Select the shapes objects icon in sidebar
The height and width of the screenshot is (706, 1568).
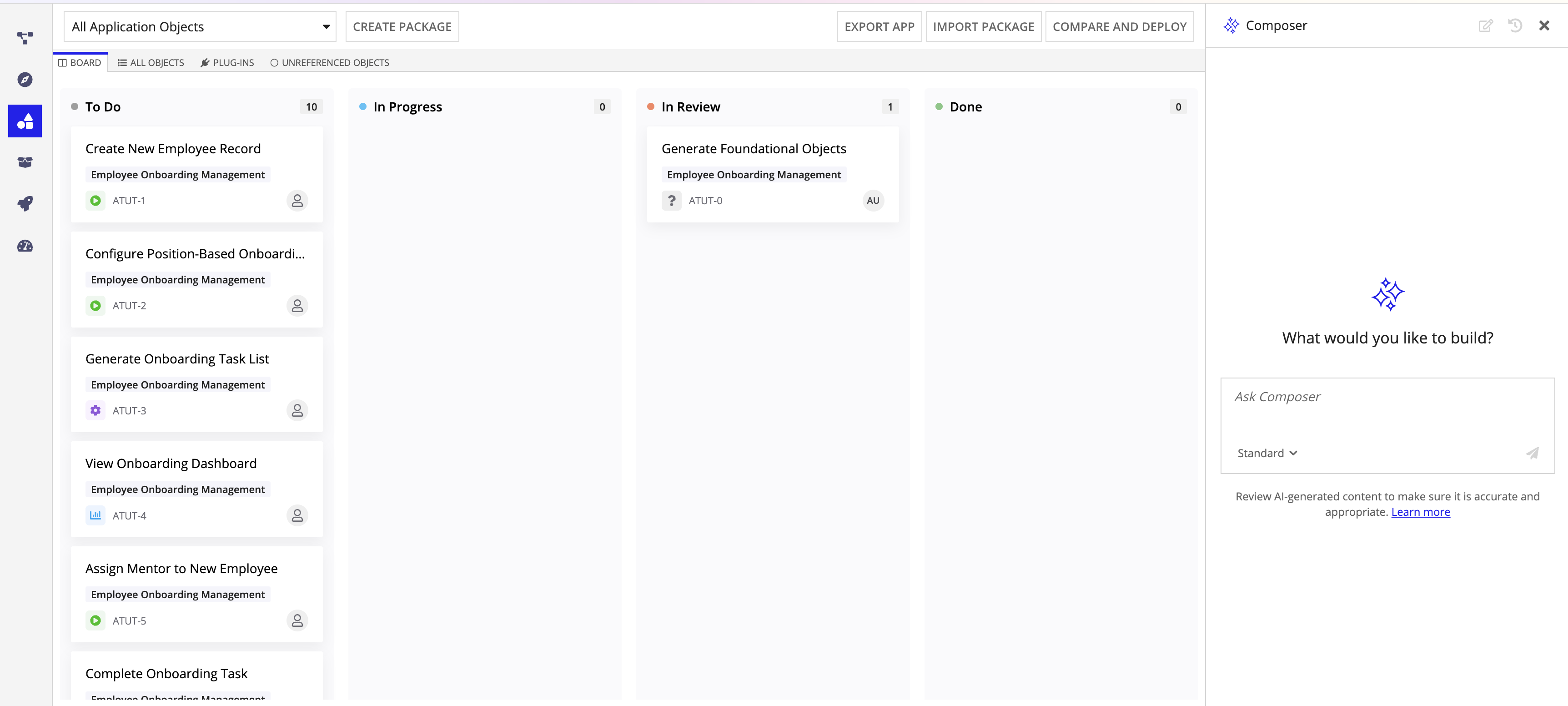click(25, 121)
